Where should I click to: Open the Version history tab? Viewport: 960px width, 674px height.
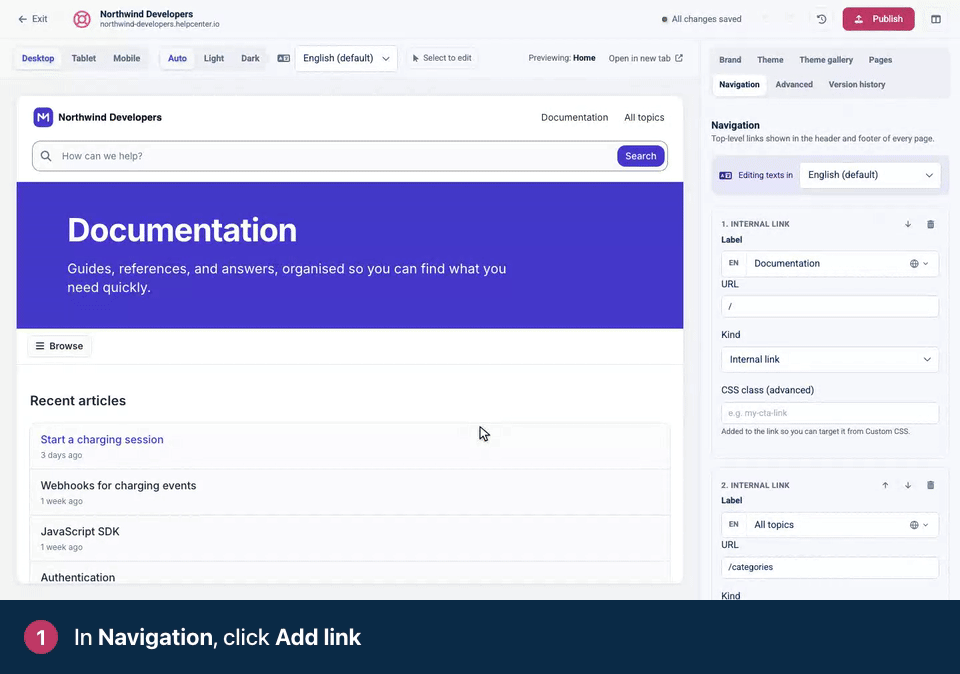[x=857, y=84]
